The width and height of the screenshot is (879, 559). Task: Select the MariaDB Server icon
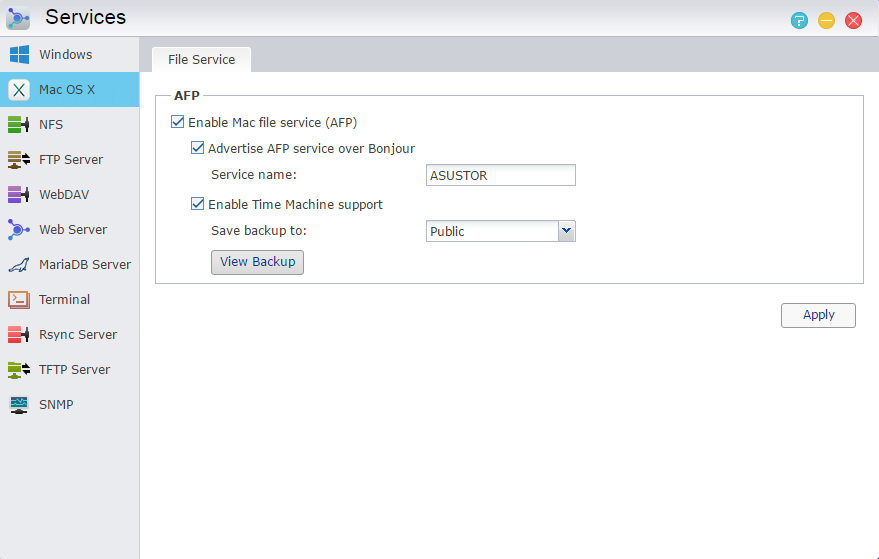coord(19,265)
